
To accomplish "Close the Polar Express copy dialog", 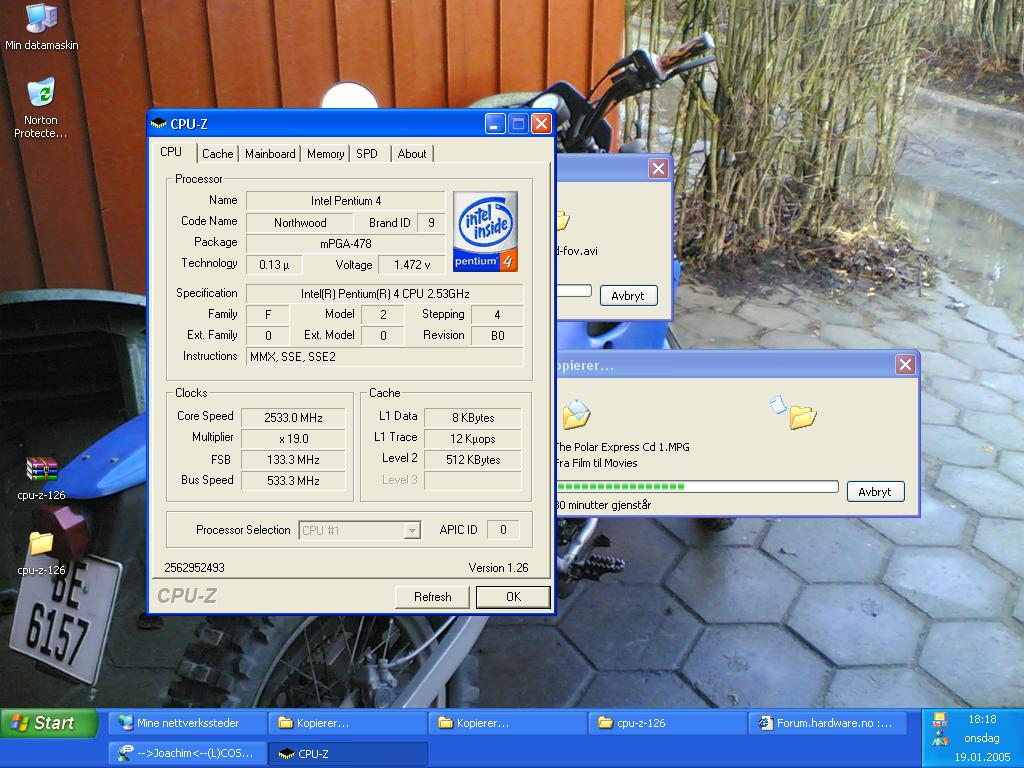I will [905, 364].
